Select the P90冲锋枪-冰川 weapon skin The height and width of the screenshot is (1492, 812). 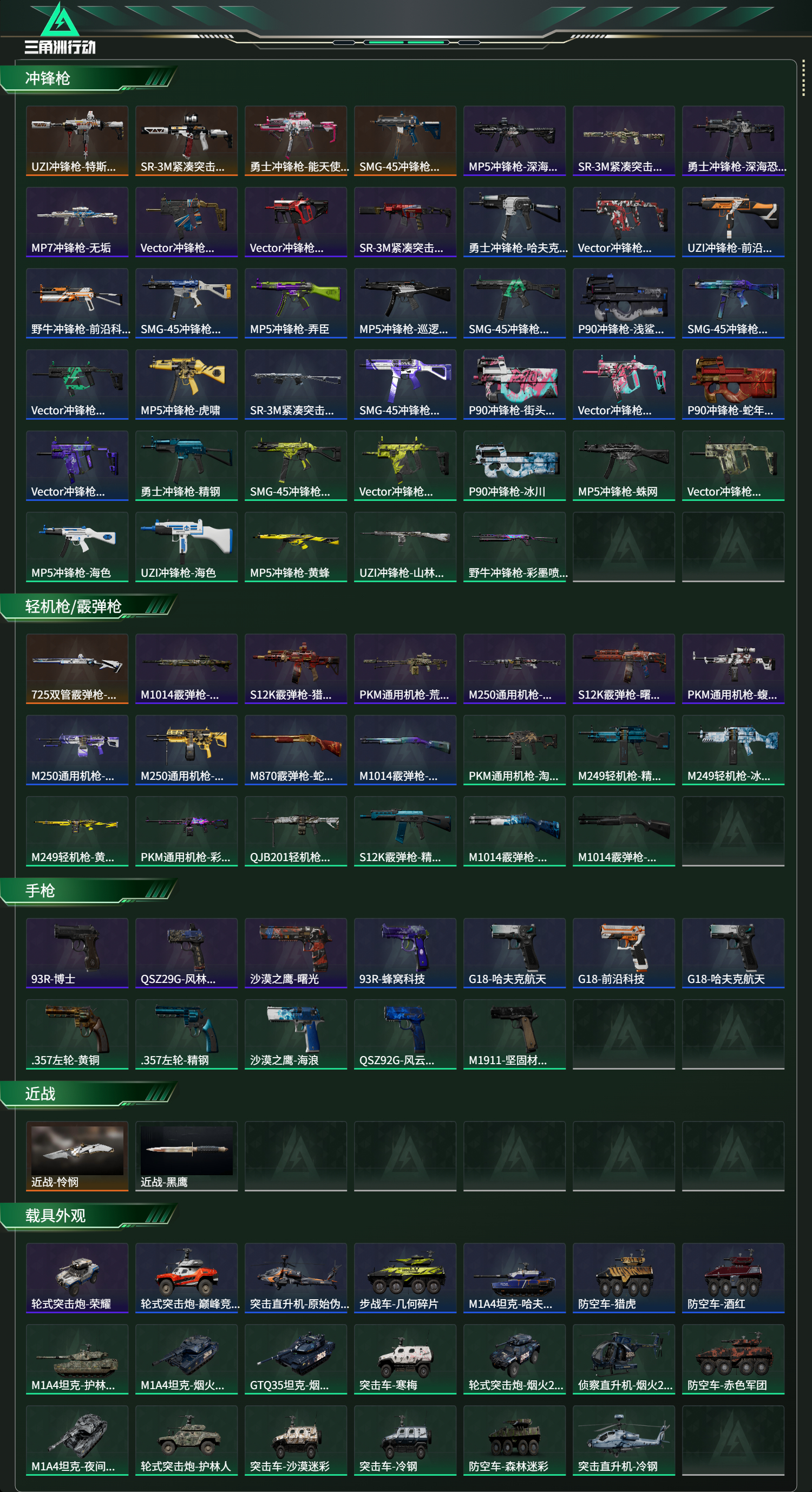click(x=514, y=465)
